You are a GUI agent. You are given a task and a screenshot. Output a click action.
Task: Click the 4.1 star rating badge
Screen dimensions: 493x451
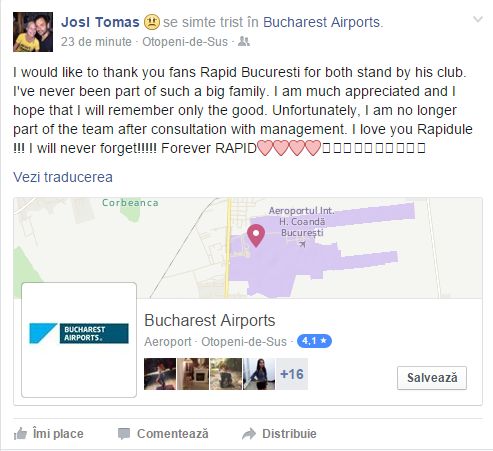click(314, 341)
